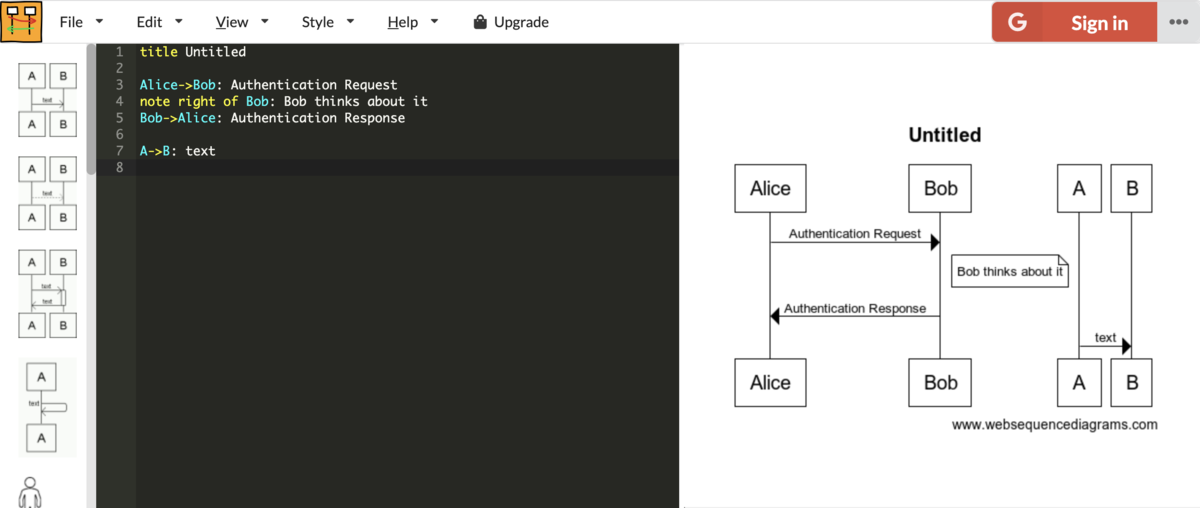Click the Alice participant box in diagram
1200x508 pixels.
point(770,188)
